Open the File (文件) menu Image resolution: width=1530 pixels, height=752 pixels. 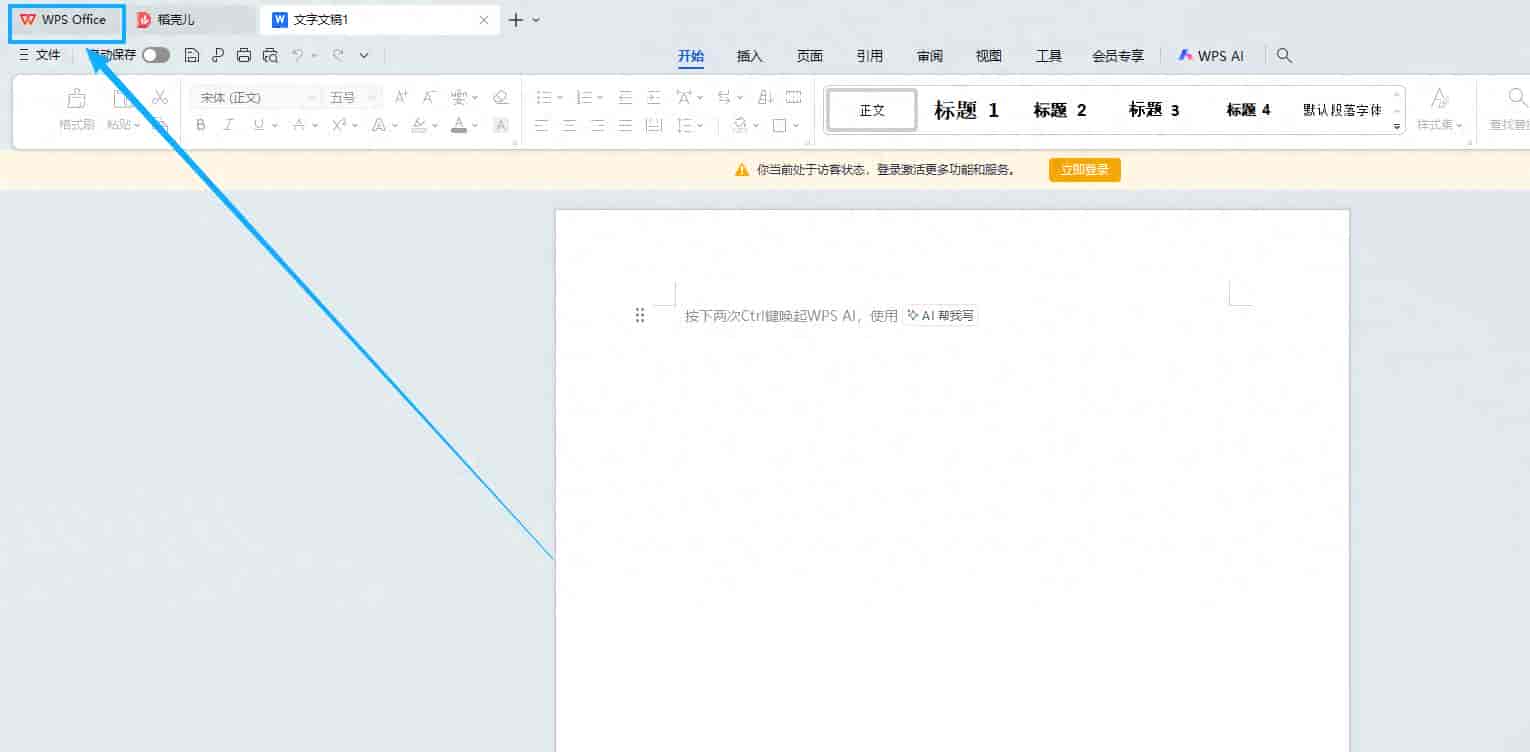pyautogui.click(x=39, y=56)
